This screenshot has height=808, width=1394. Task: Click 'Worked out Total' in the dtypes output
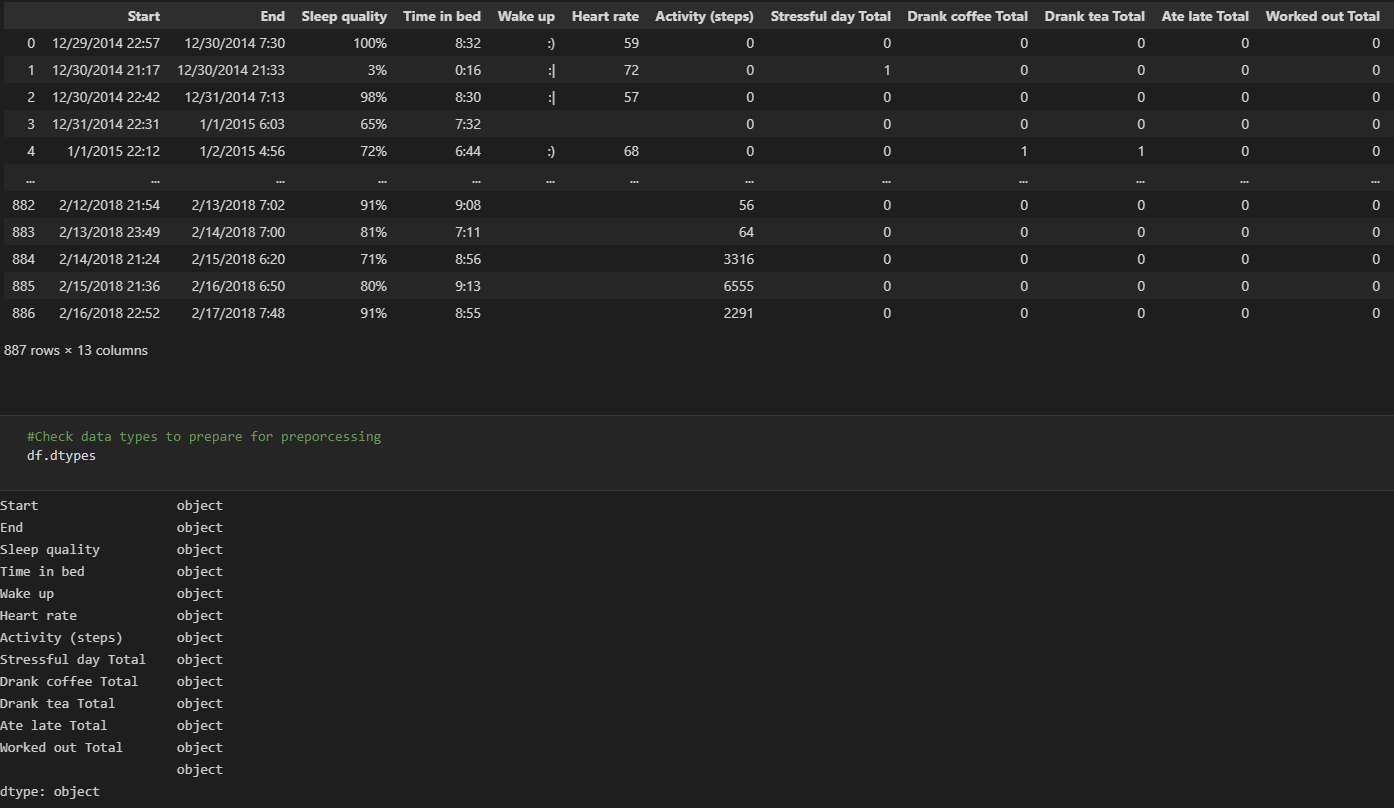(x=61, y=747)
